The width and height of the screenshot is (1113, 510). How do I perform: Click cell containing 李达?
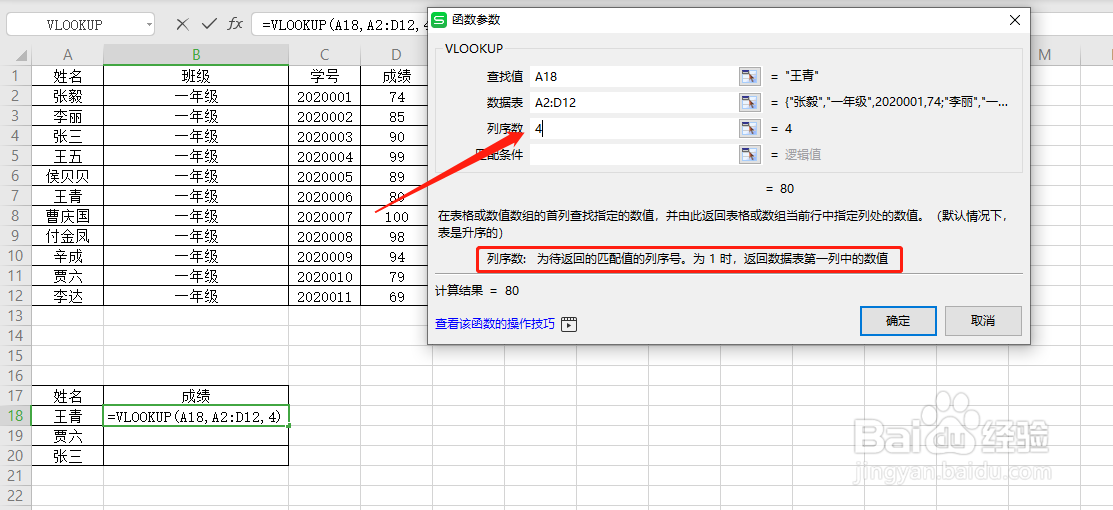pyautogui.click(x=67, y=296)
